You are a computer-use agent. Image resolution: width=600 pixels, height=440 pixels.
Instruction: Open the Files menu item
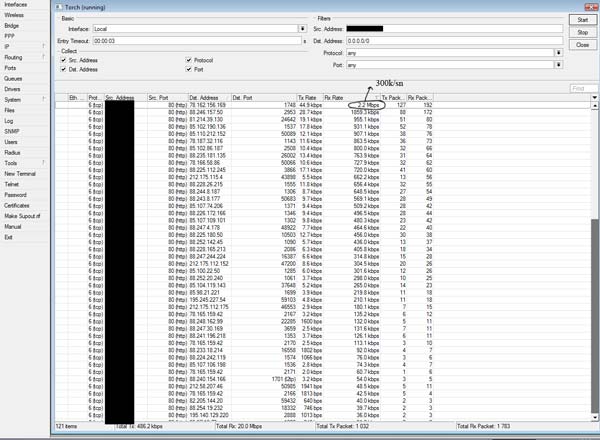10,110
